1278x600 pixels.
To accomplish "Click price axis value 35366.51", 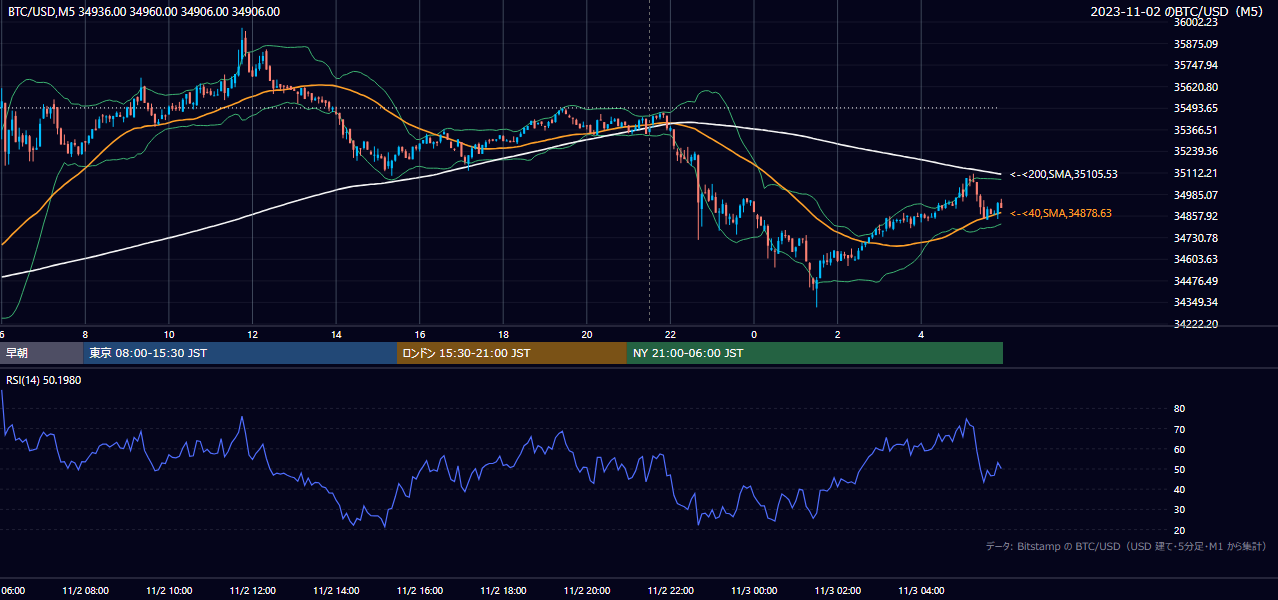I will click(x=1196, y=130).
